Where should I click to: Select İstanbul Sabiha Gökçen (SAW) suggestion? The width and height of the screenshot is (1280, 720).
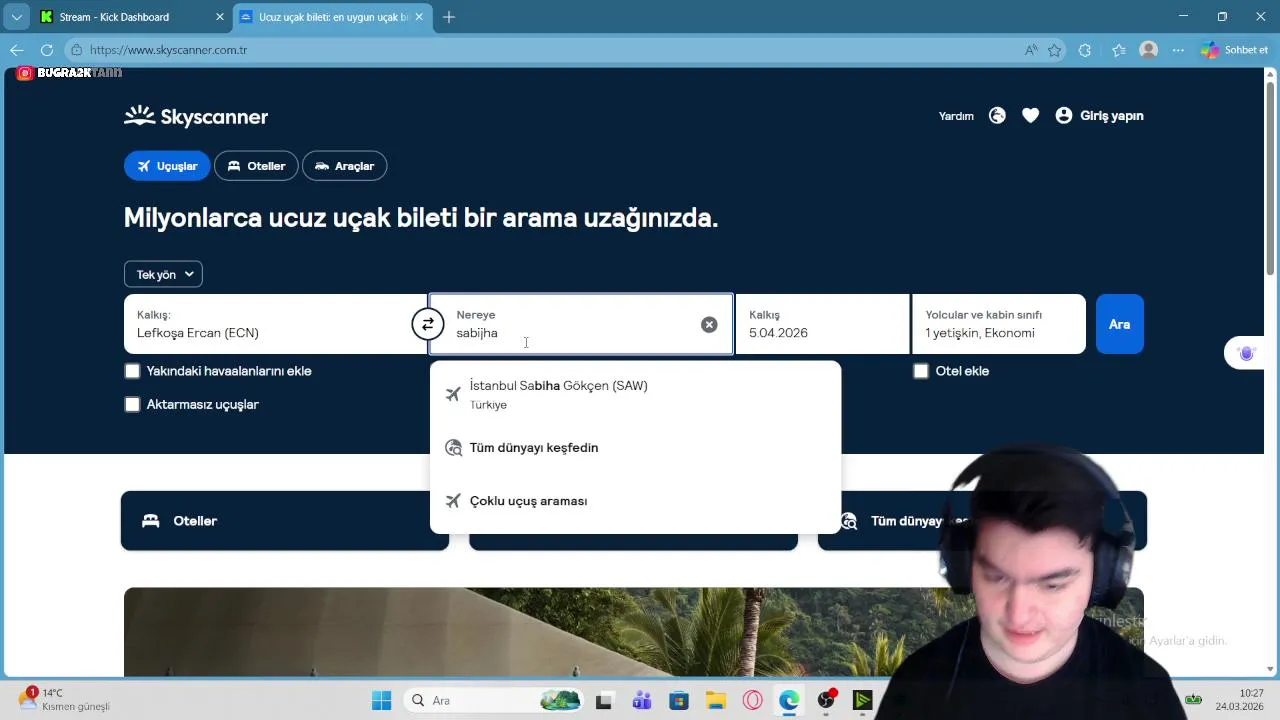635,394
